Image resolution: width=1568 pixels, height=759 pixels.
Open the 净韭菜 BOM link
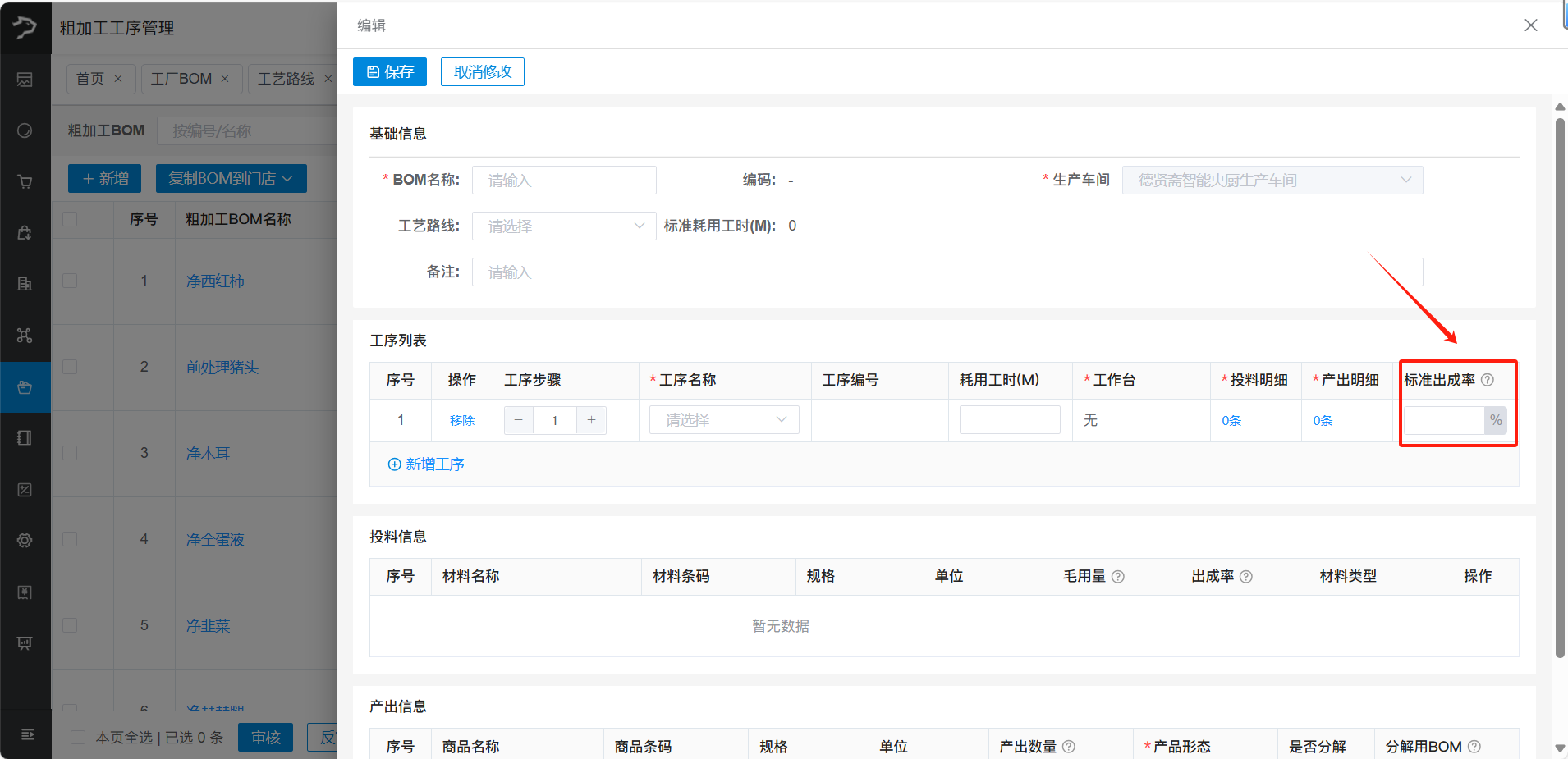click(x=208, y=626)
